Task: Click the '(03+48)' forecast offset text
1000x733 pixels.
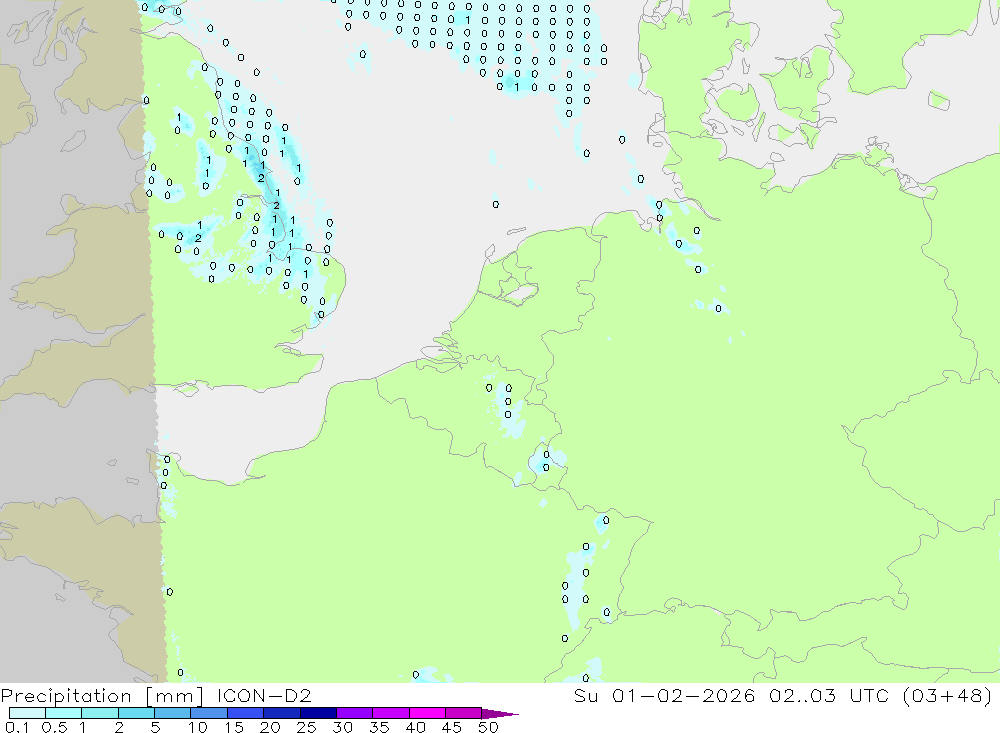Action: point(947,696)
